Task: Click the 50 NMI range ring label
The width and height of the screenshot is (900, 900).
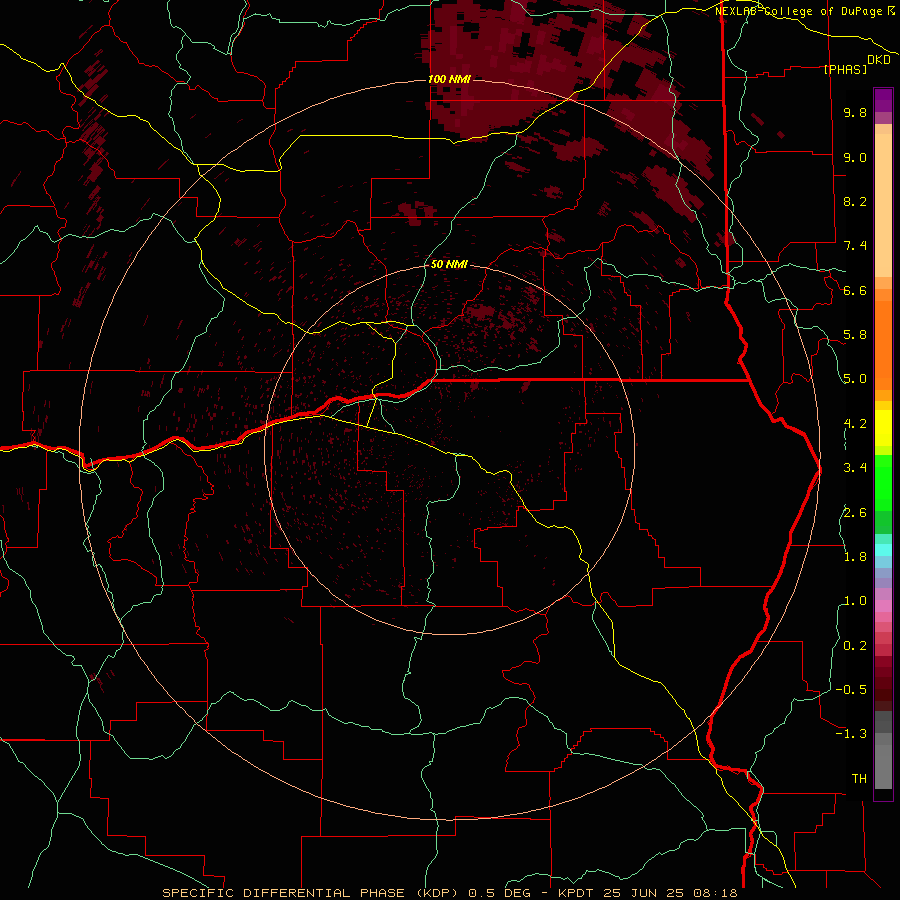Action: [449, 265]
